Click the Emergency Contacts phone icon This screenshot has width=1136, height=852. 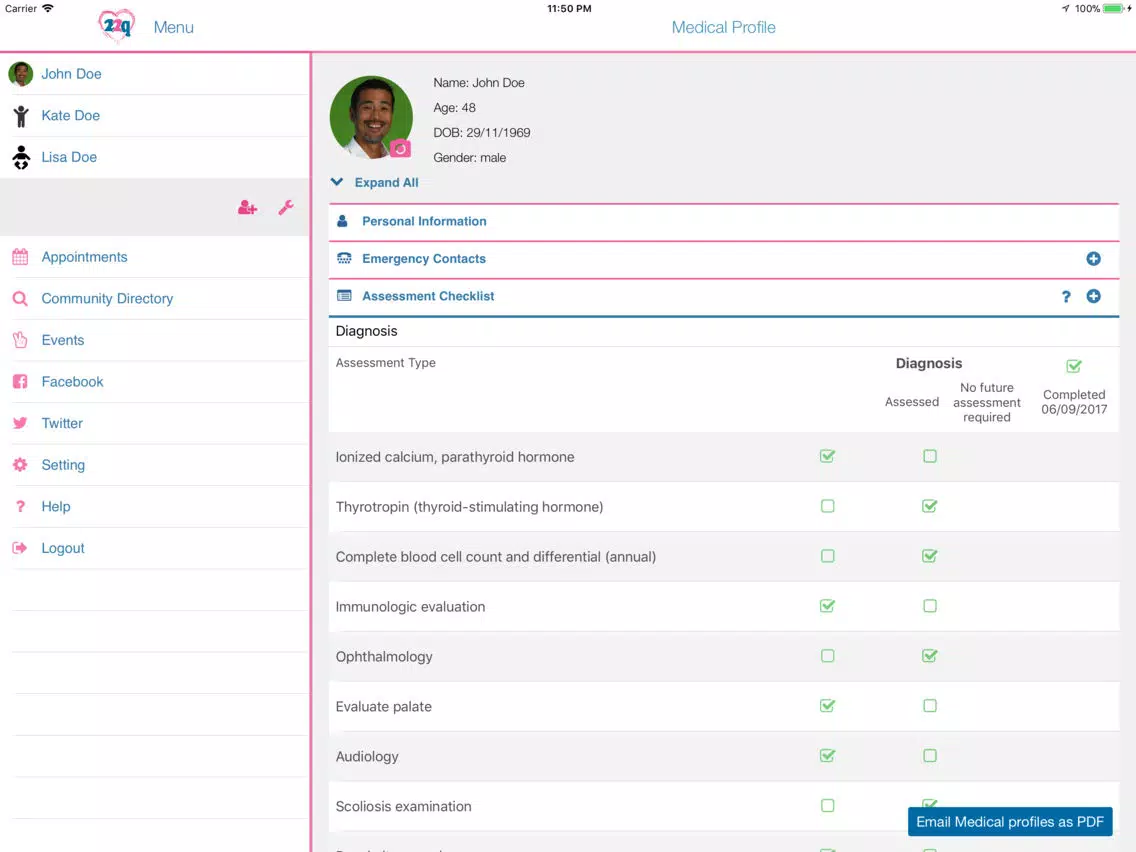click(344, 259)
